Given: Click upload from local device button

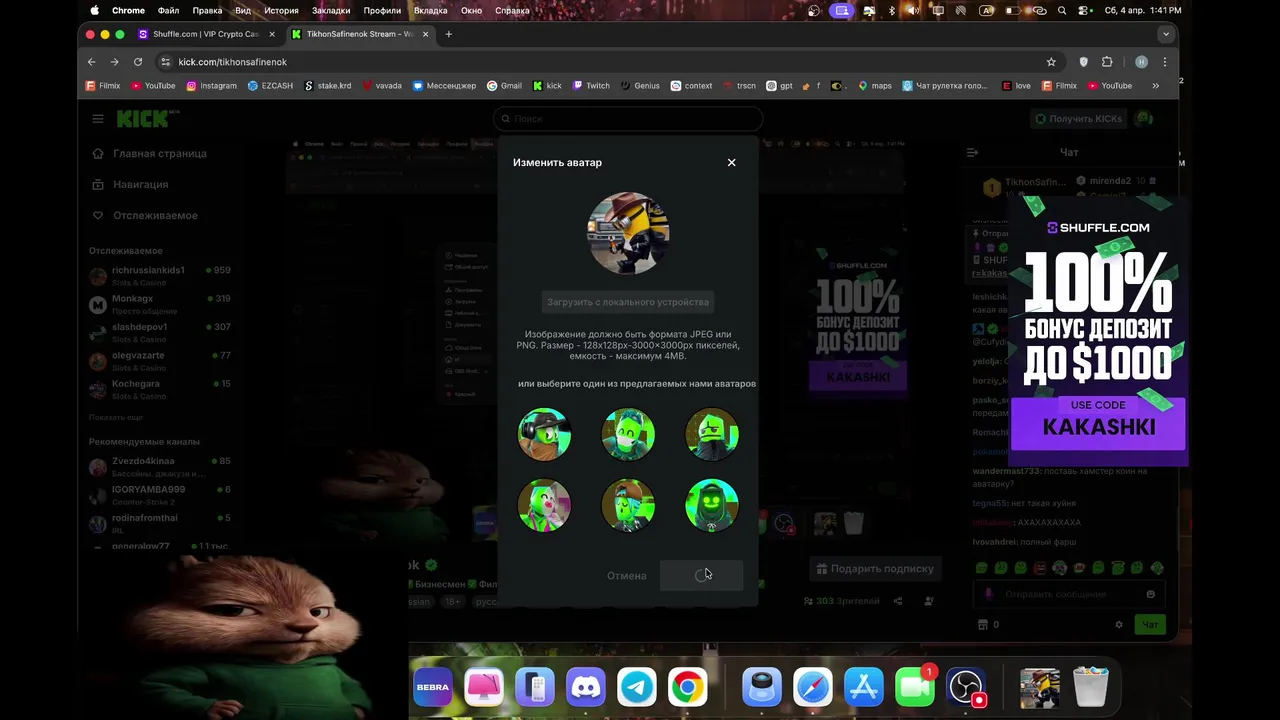Looking at the screenshot, I should 628,302.
